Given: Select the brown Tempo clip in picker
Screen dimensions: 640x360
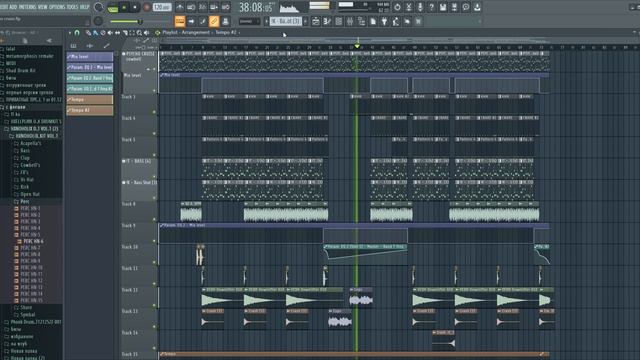Looking at the screenshot, I should tap(90, 100).
